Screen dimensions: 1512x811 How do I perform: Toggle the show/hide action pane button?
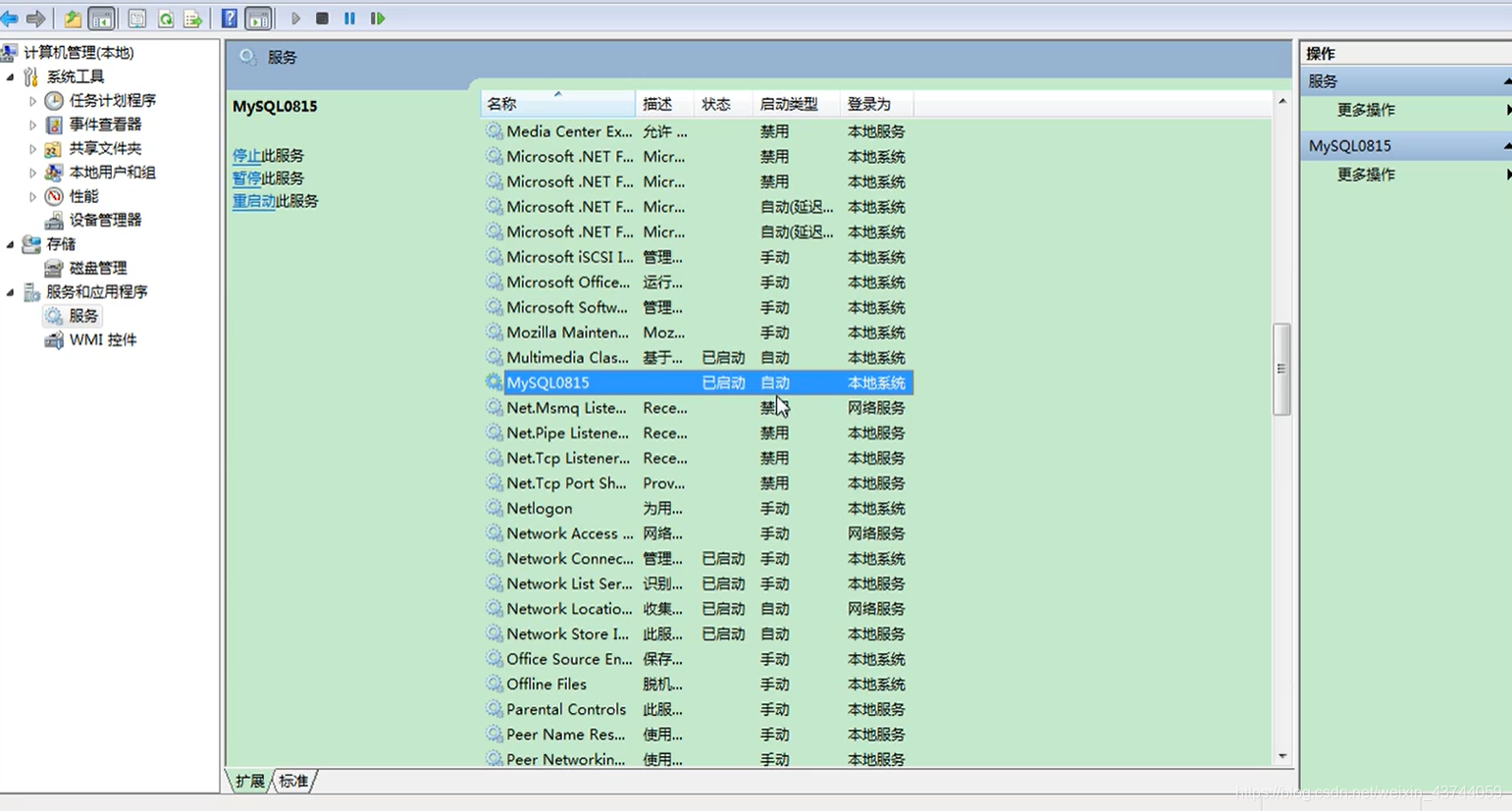click(258, 19)
